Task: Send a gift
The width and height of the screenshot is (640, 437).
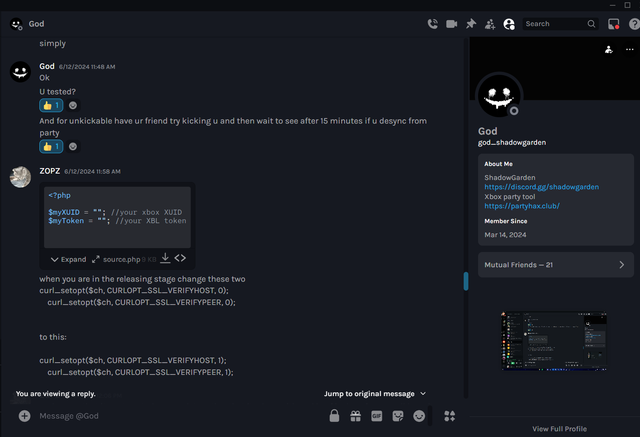Action: pos(356,416)
